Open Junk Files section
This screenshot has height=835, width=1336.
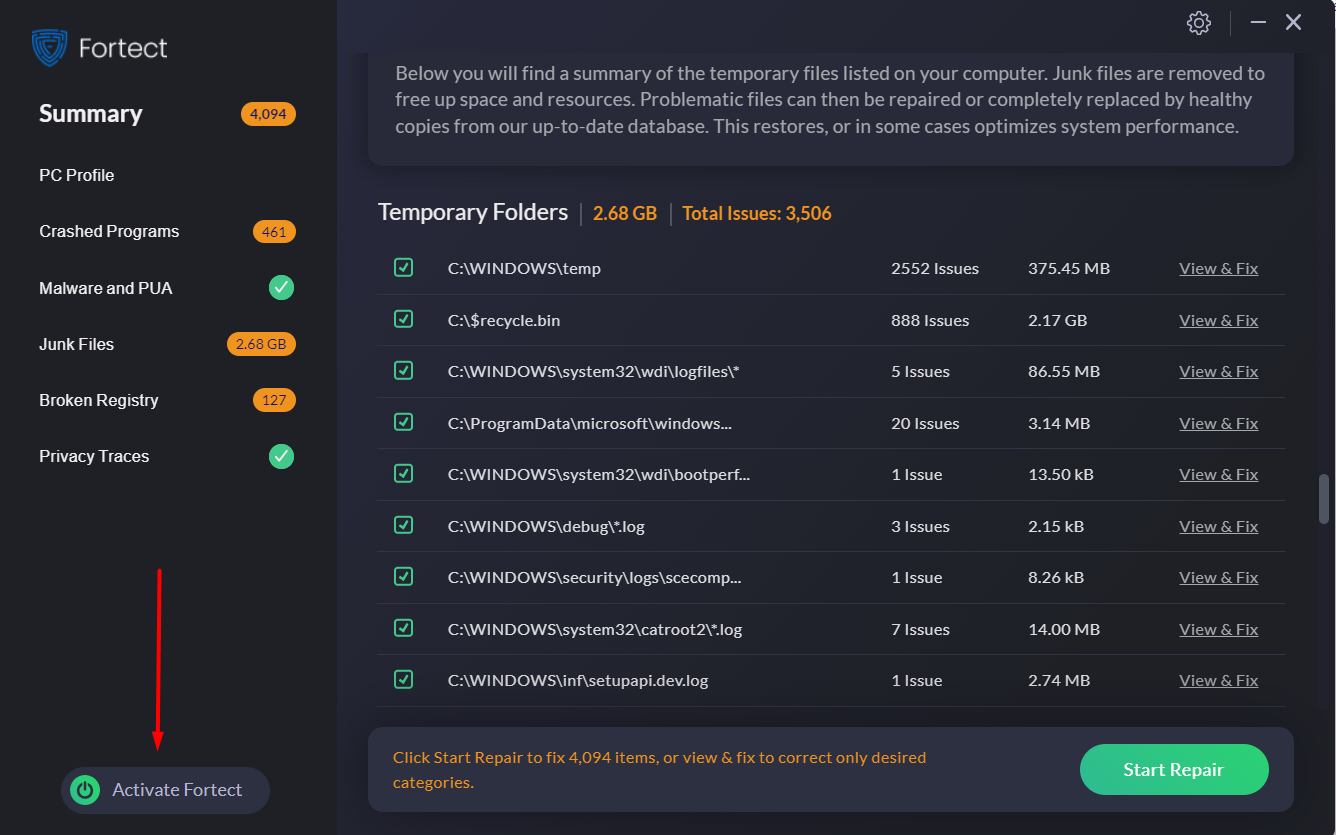point(77,344)
